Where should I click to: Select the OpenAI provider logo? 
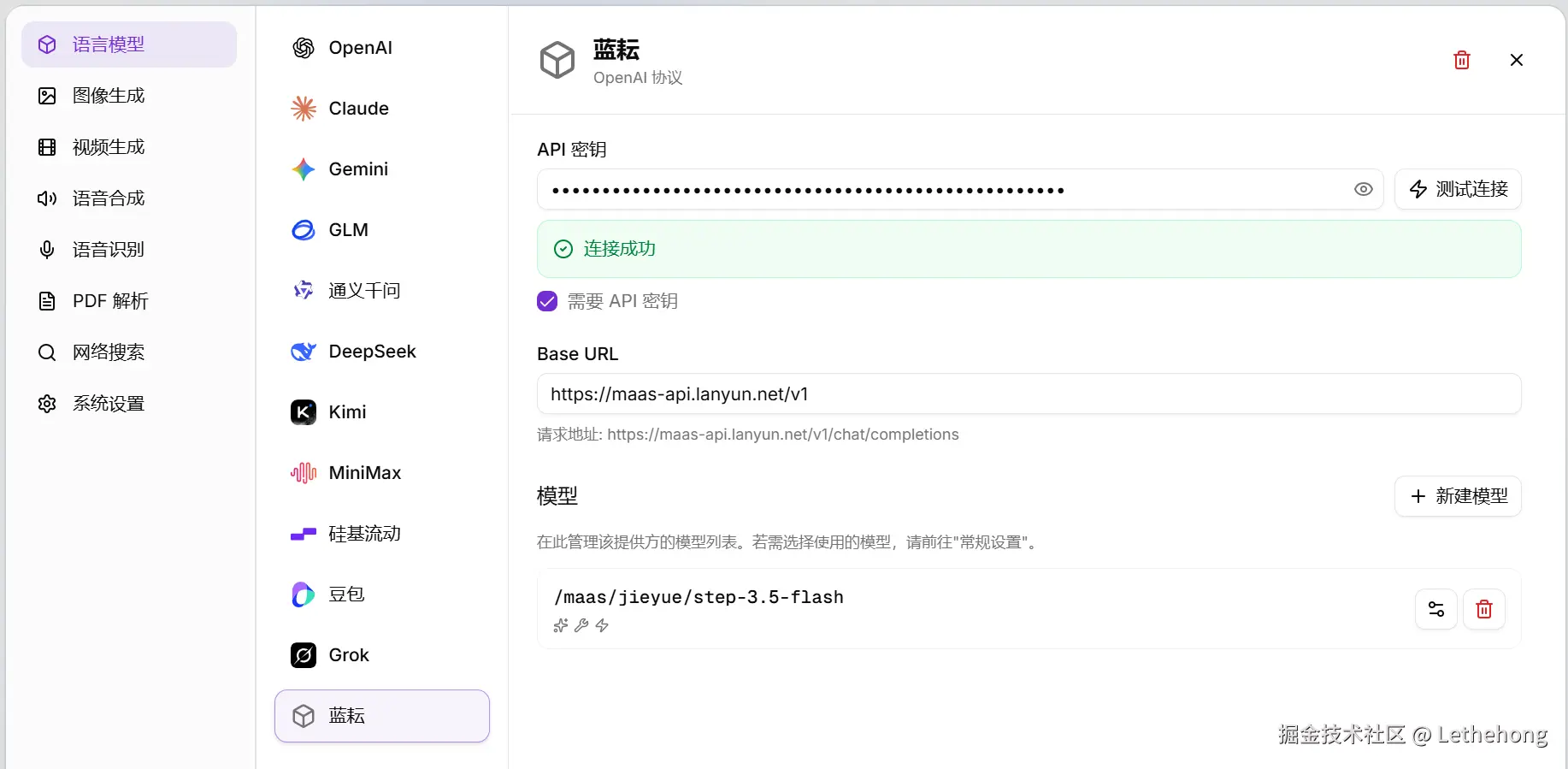pos(304,48)
